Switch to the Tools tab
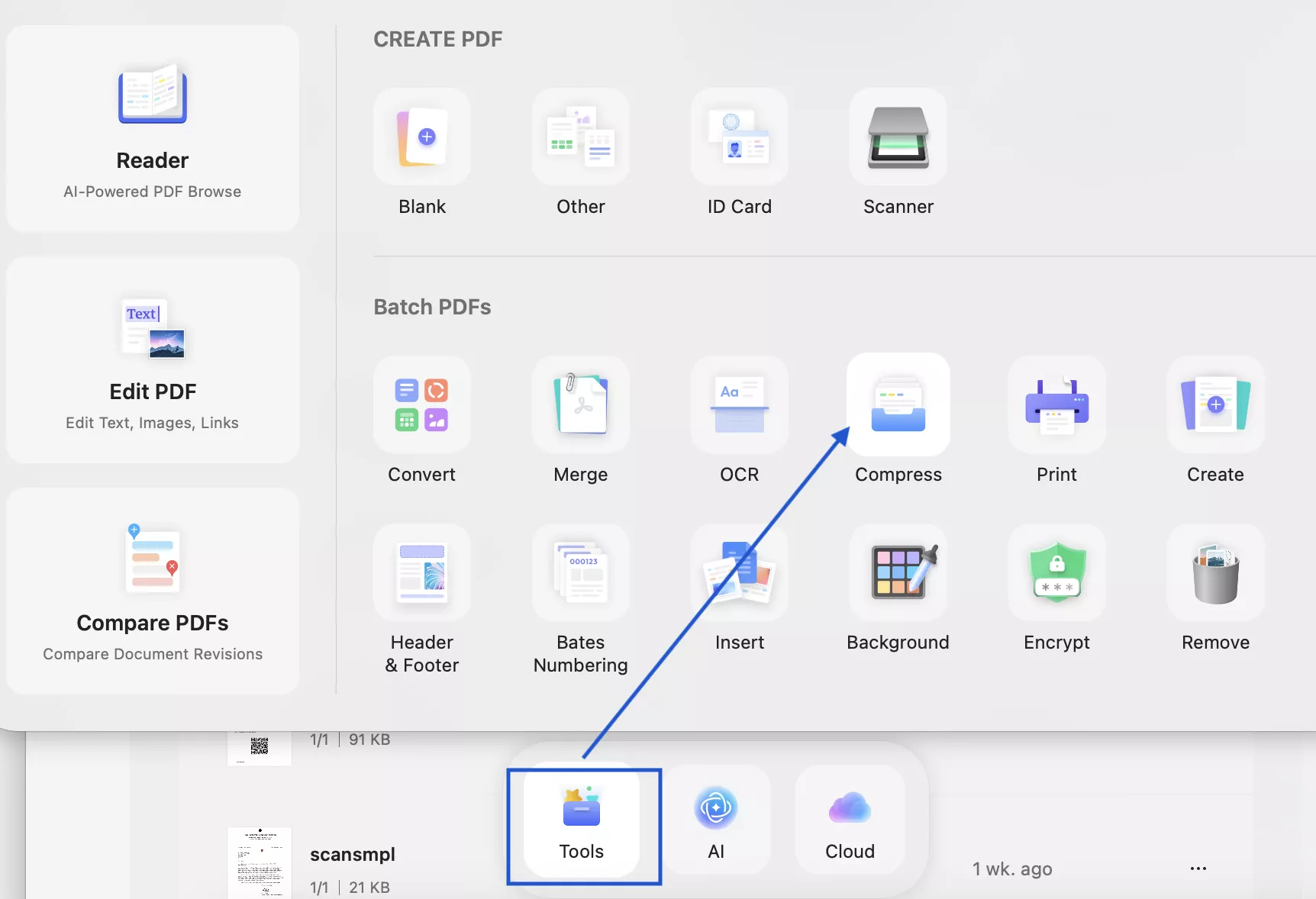The height and width of the screenshot is (899, 1316). [x=582, y=820]
